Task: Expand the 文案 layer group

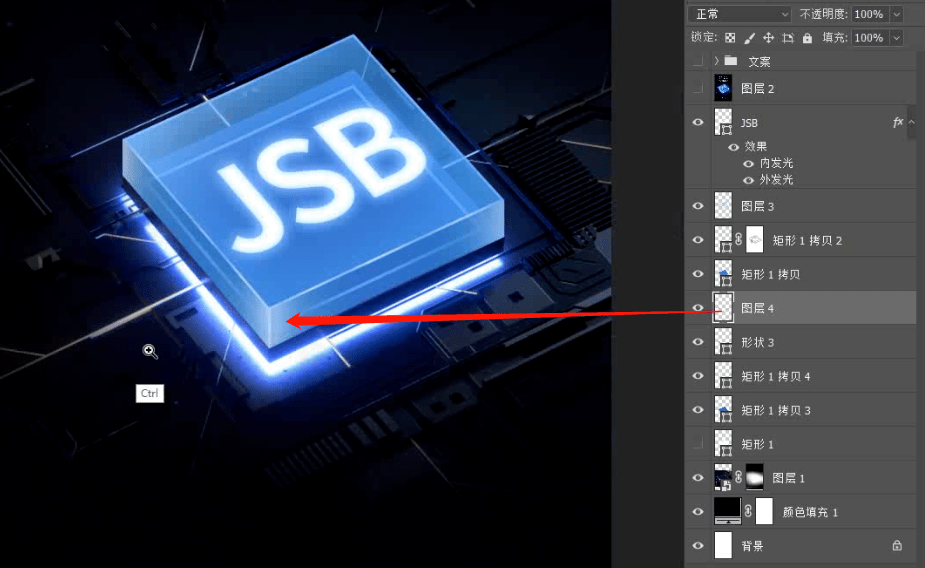Action: point(716,61)
